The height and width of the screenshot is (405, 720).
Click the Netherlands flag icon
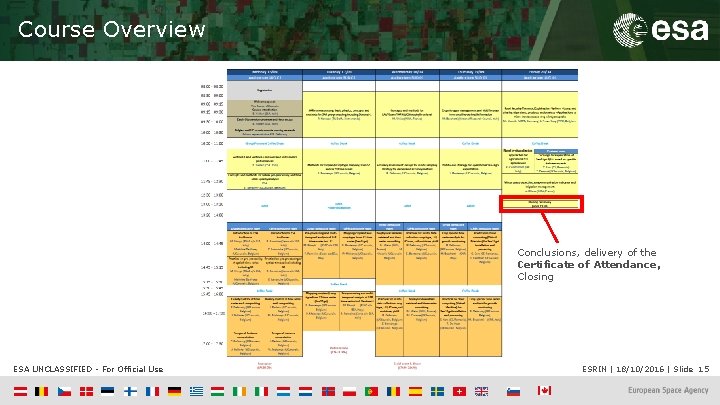(305, 391)
